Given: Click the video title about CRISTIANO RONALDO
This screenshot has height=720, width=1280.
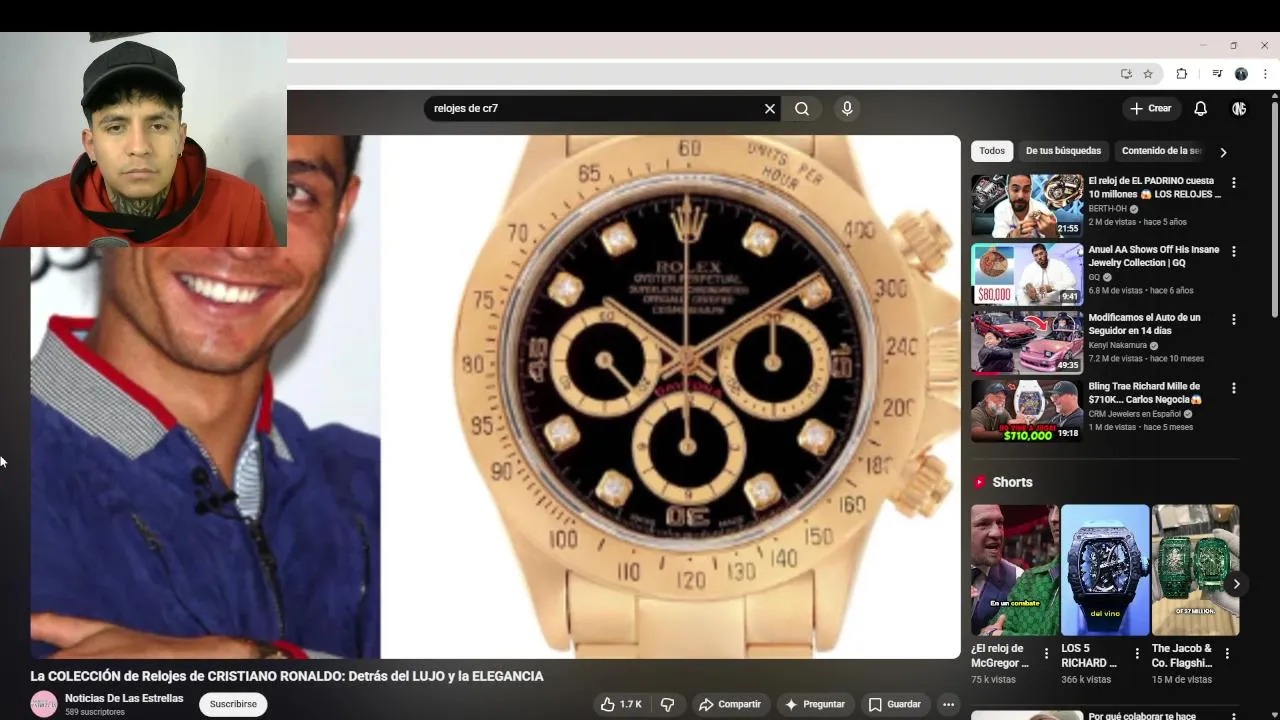Looking at the screenshot, I should 287,676.
